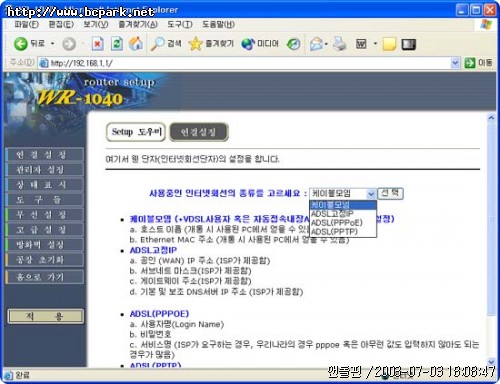Click the vertical scrollbar thumb

click(x=491, y=219)
